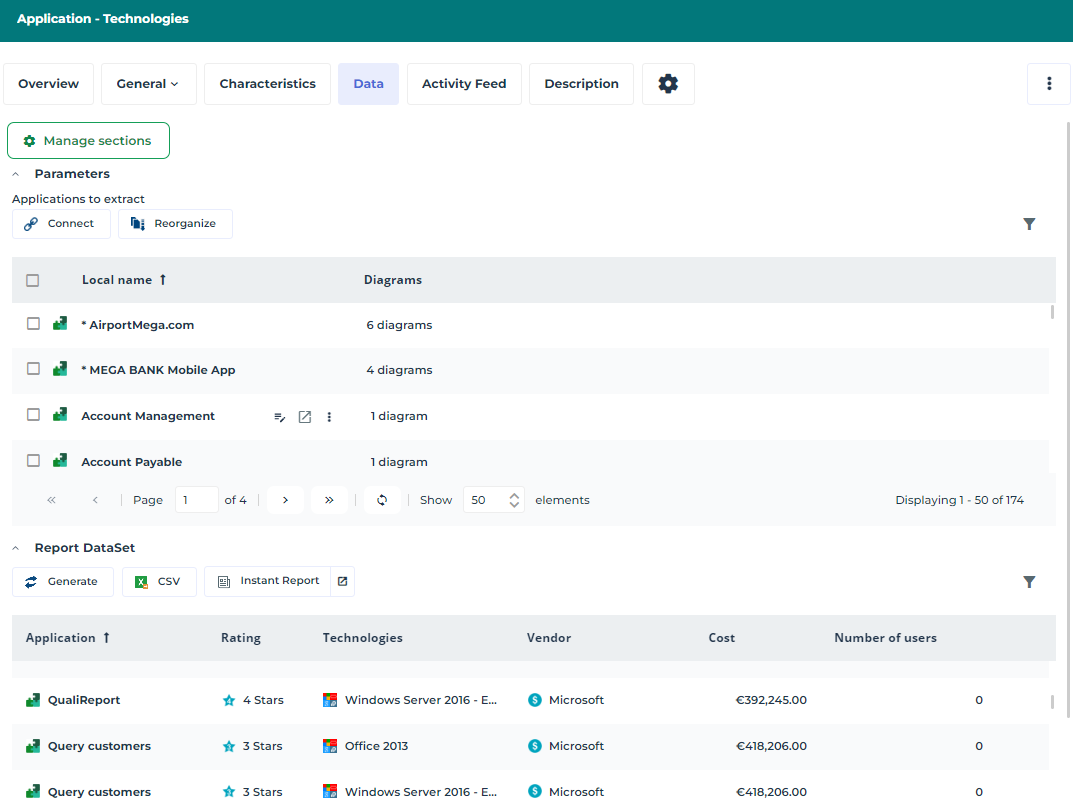
Task: Click the page number input field
Action: [196, 500]
